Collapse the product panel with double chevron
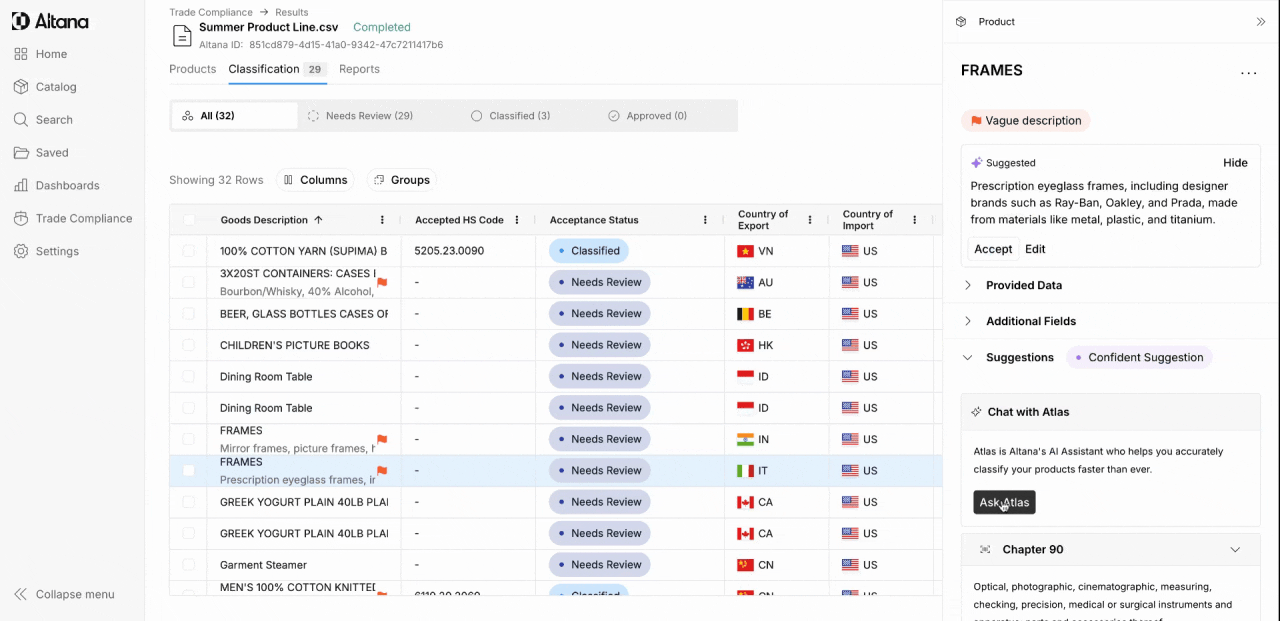The height and width of the screenshot is (621, 1280). tap(1260, 22)
